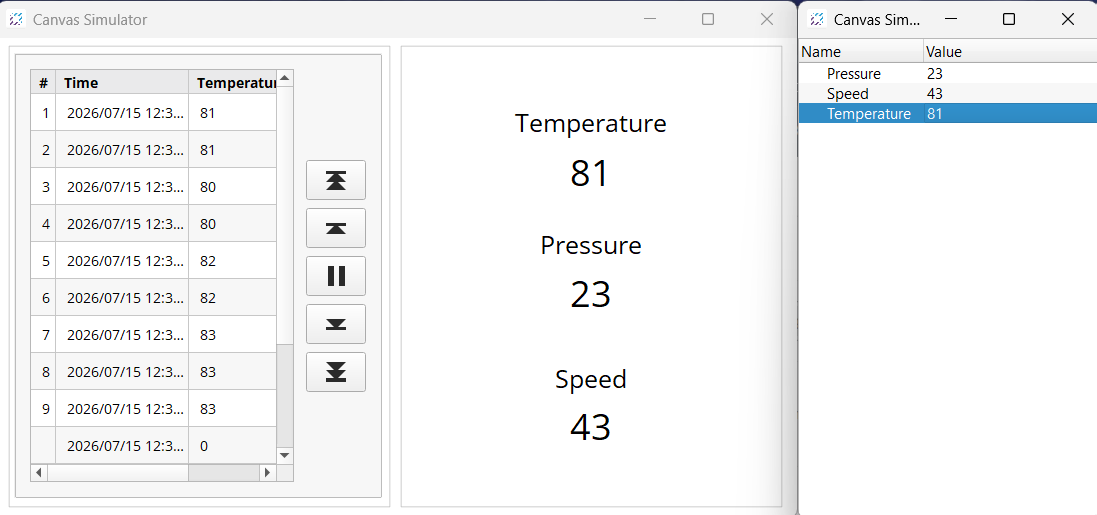The height and width of the screenshot is (515, 1097).
Task: Click the table's vertical scrollbar up arrow
Action: (x=285, y=78)
